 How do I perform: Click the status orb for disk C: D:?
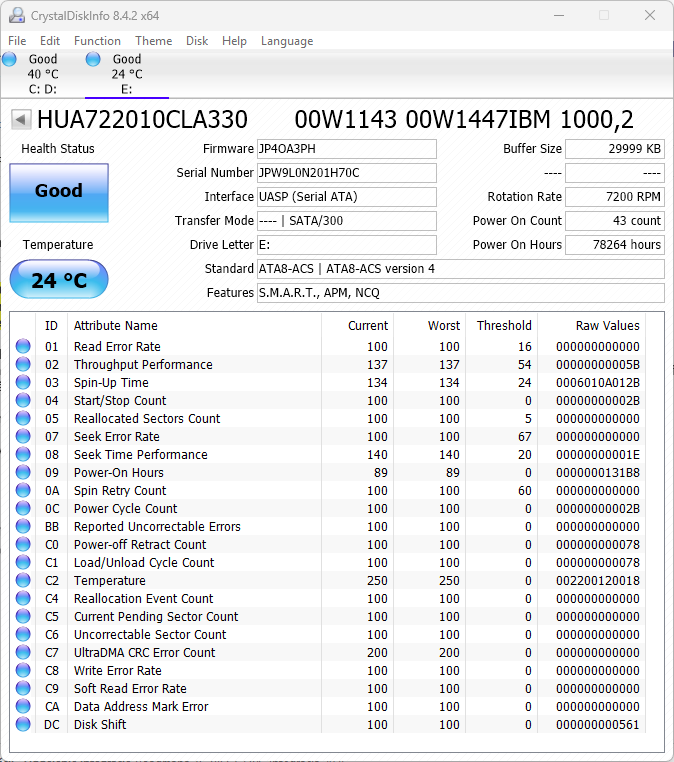coord(9,59)
